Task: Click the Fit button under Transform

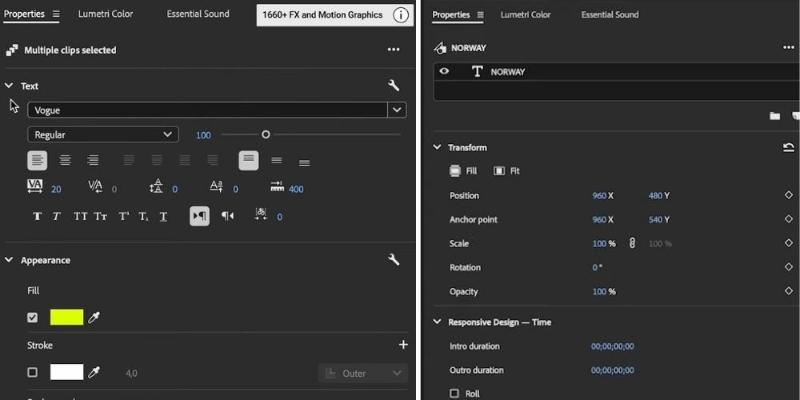Action: coord(507,171)
